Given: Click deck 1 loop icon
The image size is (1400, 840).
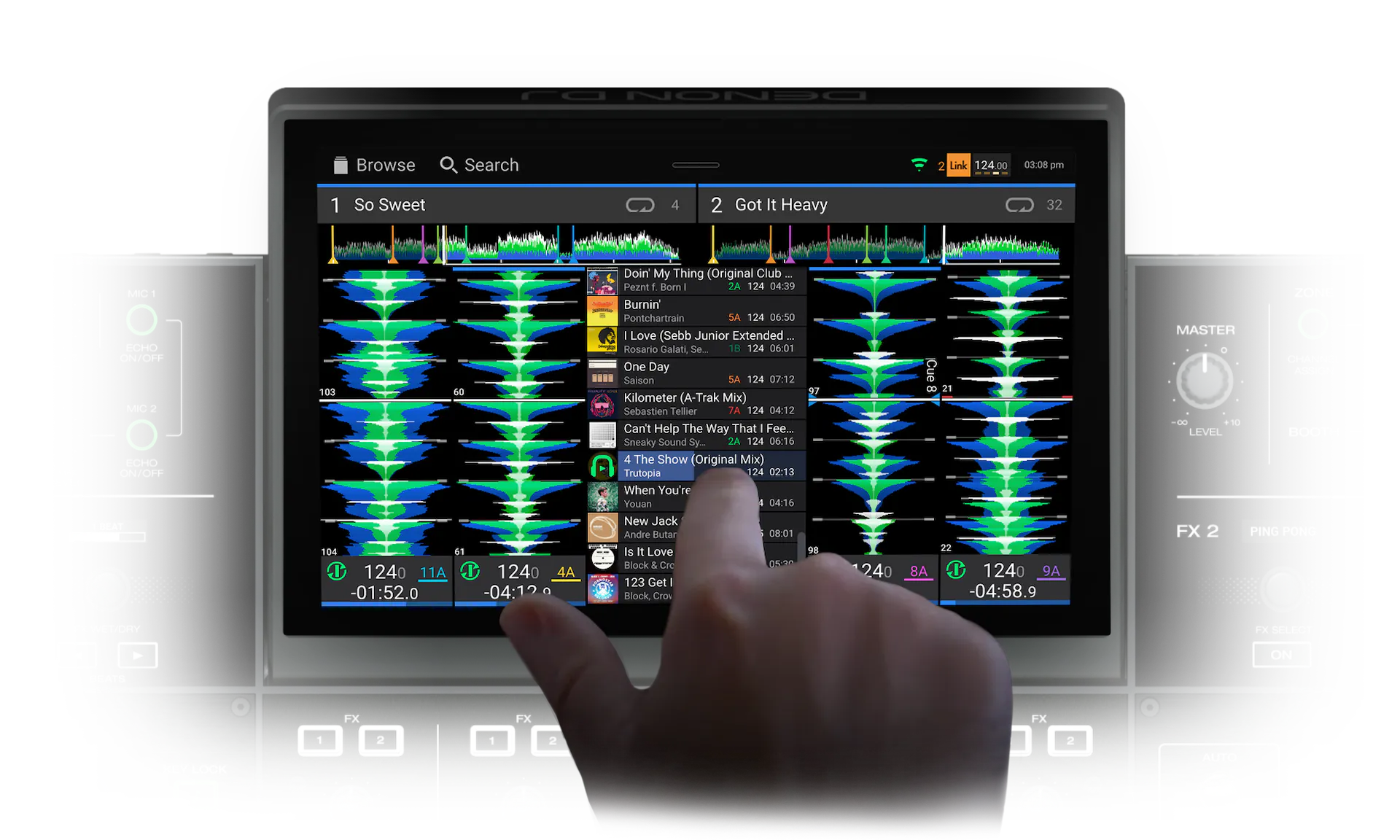Looking at the screenshot, I should (639, 206).
